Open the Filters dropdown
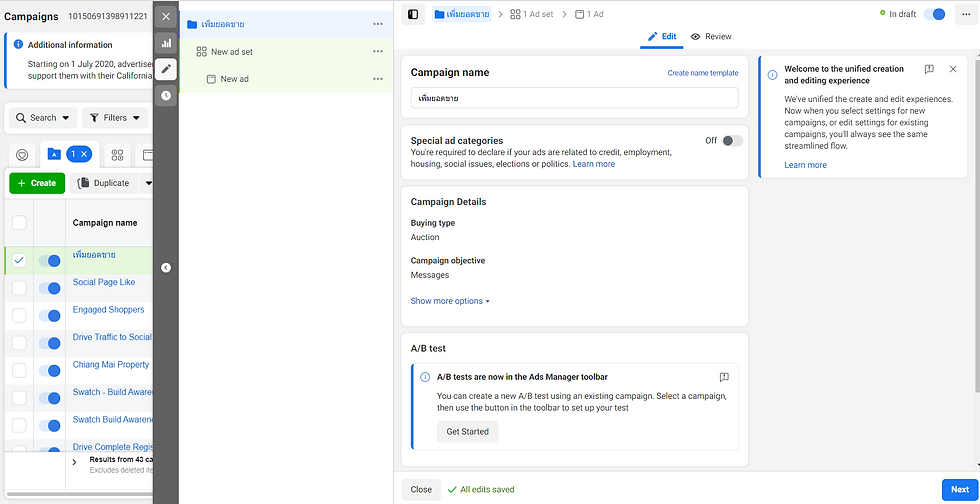980x504 pixels. 115,118
